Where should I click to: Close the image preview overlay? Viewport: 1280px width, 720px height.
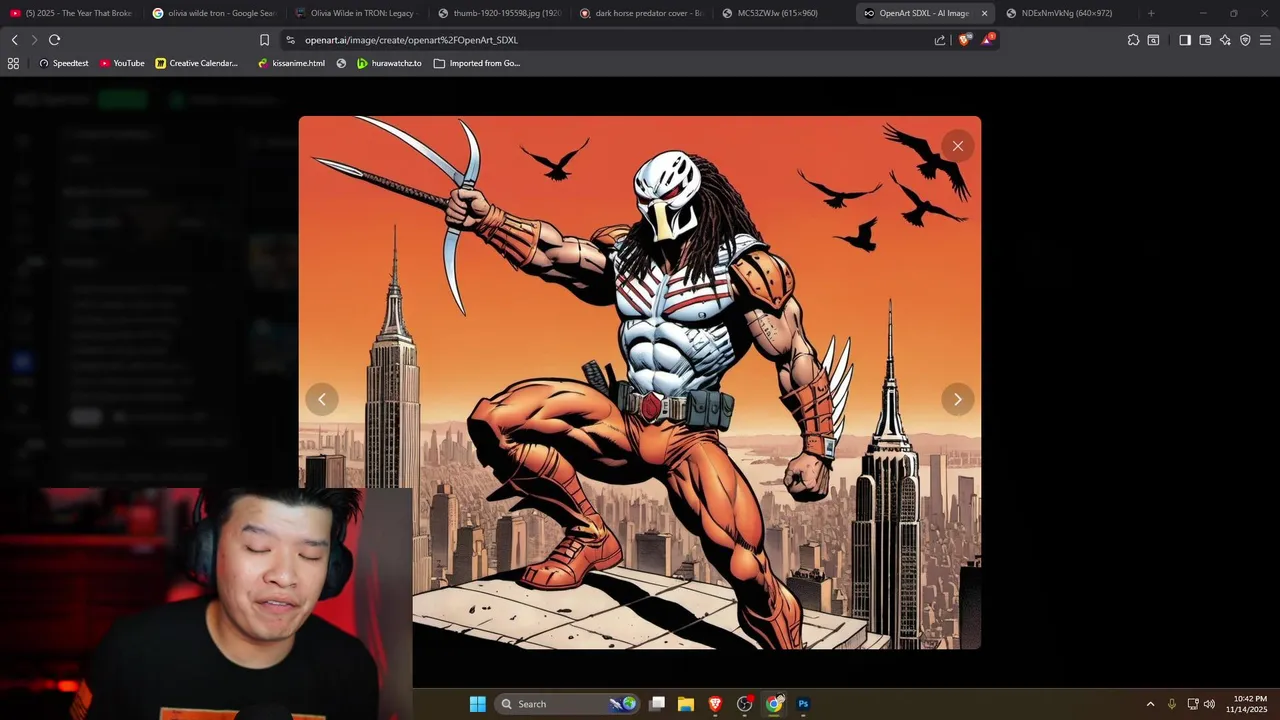point(957,146)
